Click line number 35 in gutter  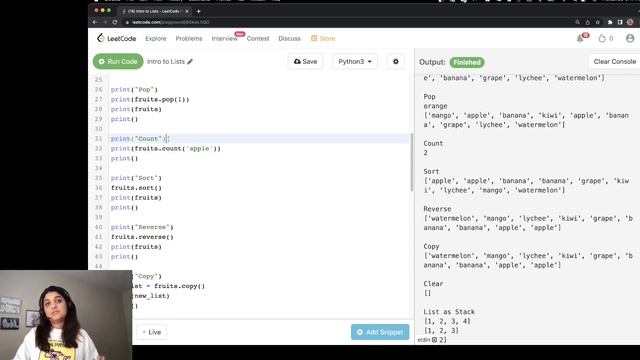[x=98, y=178]
